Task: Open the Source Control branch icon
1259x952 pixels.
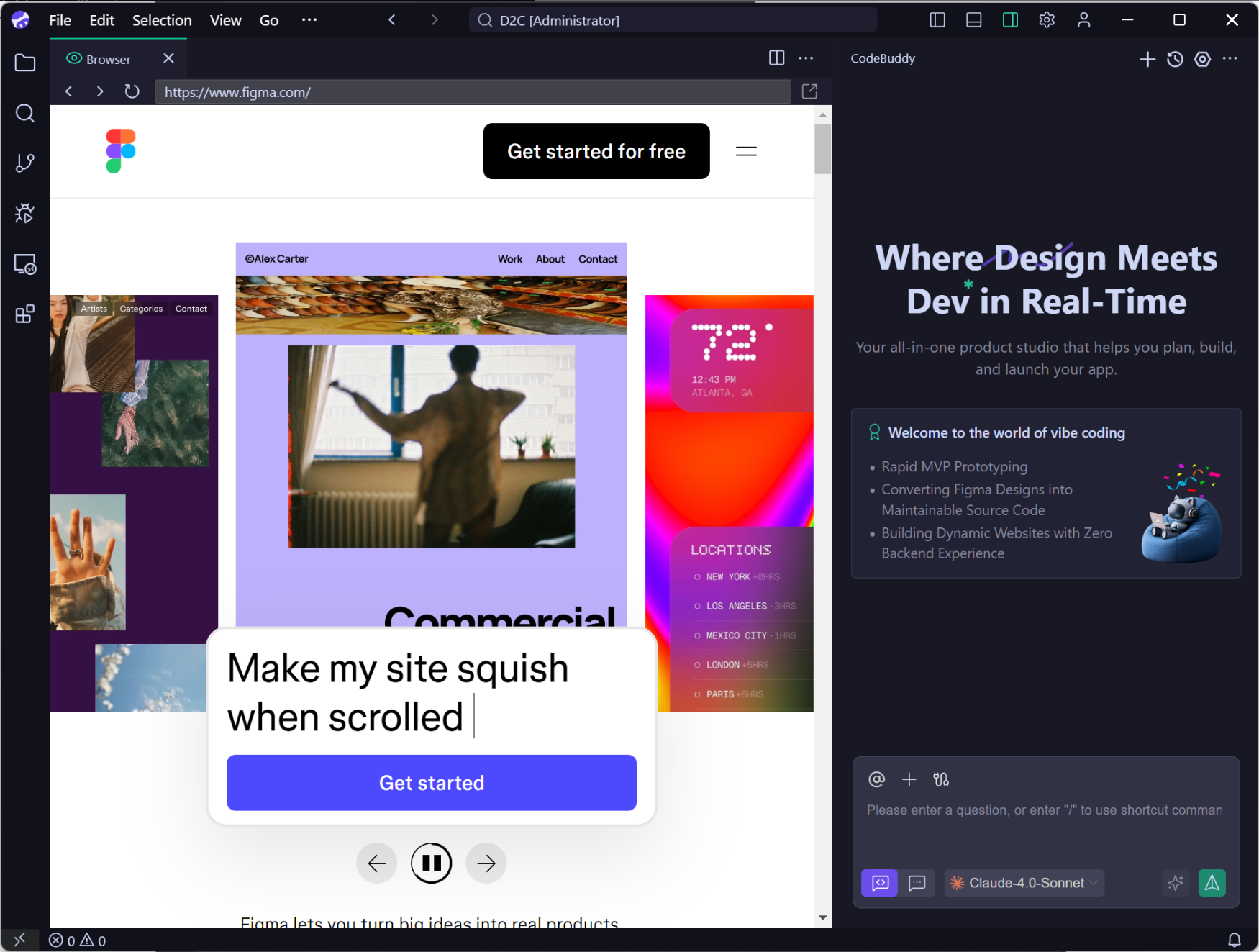Action: (x=25, y=163)
